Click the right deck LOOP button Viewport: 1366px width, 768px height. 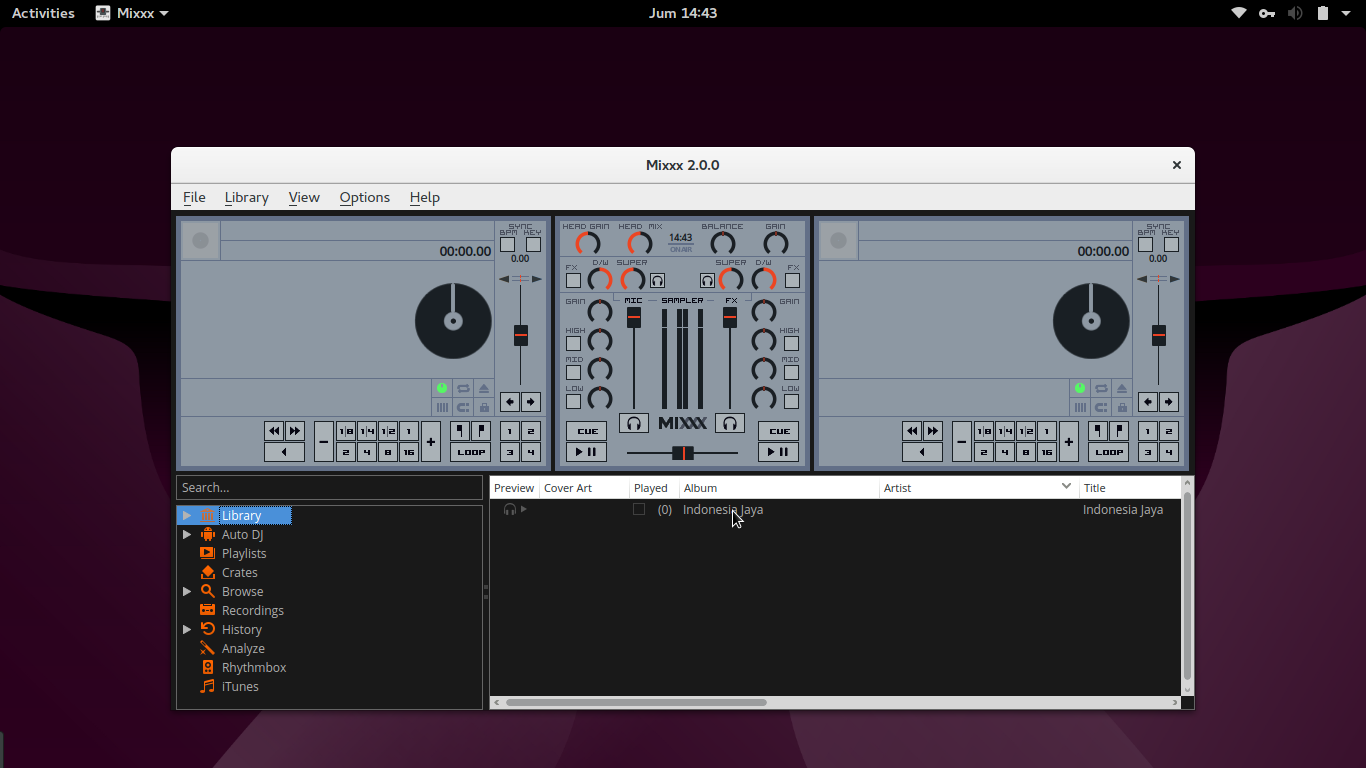point(1109,452)
